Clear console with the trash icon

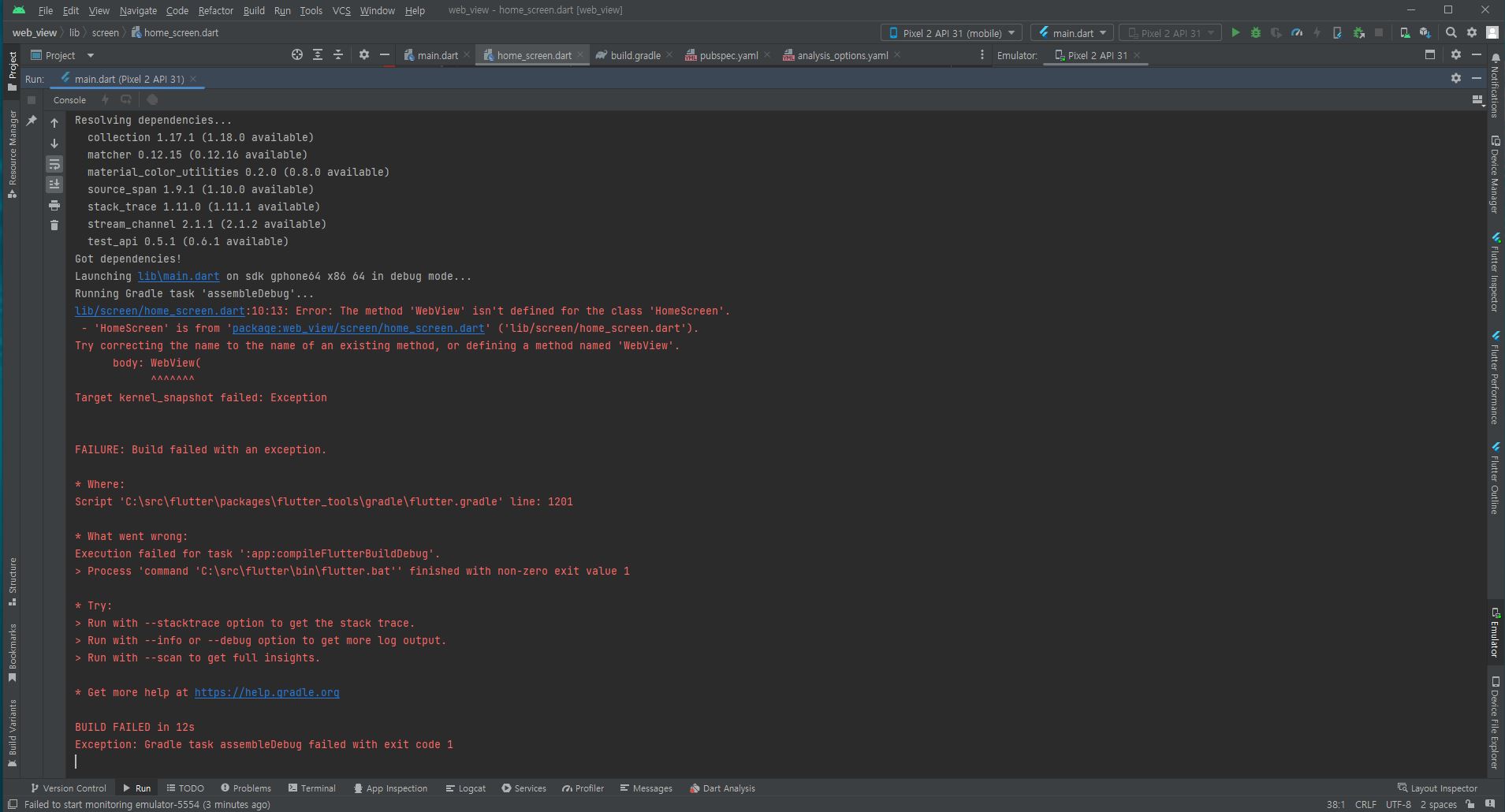click(54, 225)
